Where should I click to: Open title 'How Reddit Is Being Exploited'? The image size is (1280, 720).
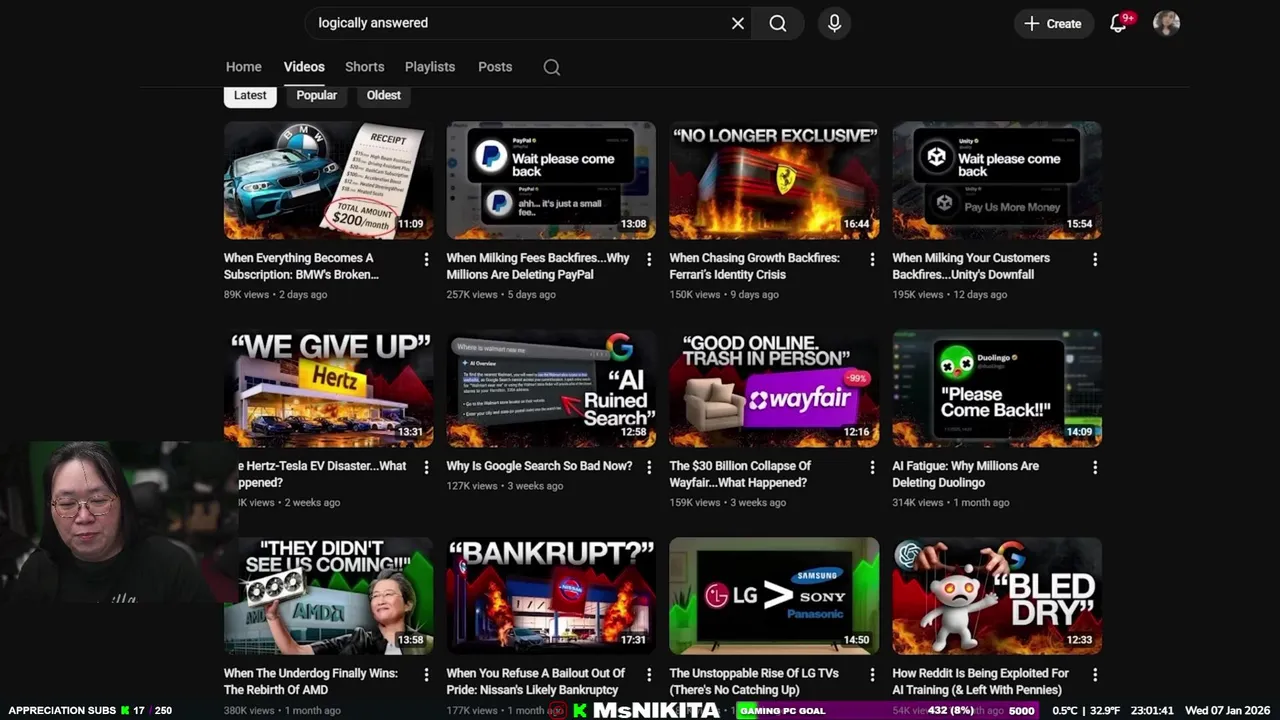pos(981,682)
